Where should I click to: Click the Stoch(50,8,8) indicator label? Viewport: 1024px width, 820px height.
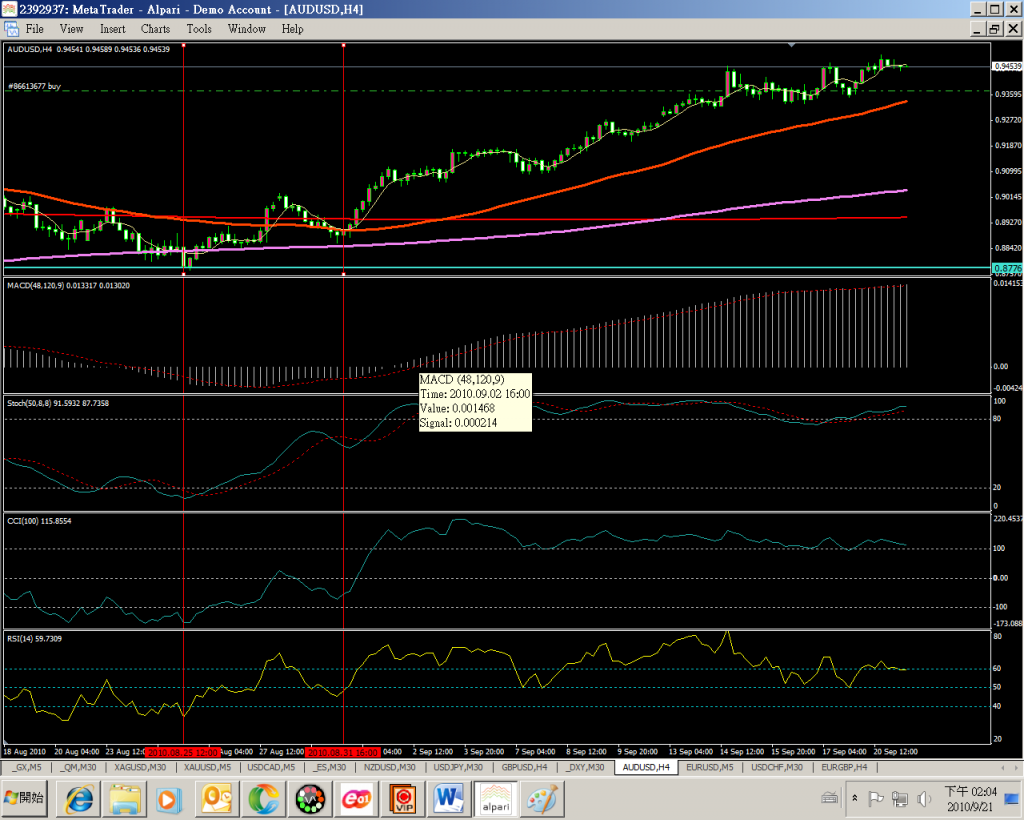point(57,403)
